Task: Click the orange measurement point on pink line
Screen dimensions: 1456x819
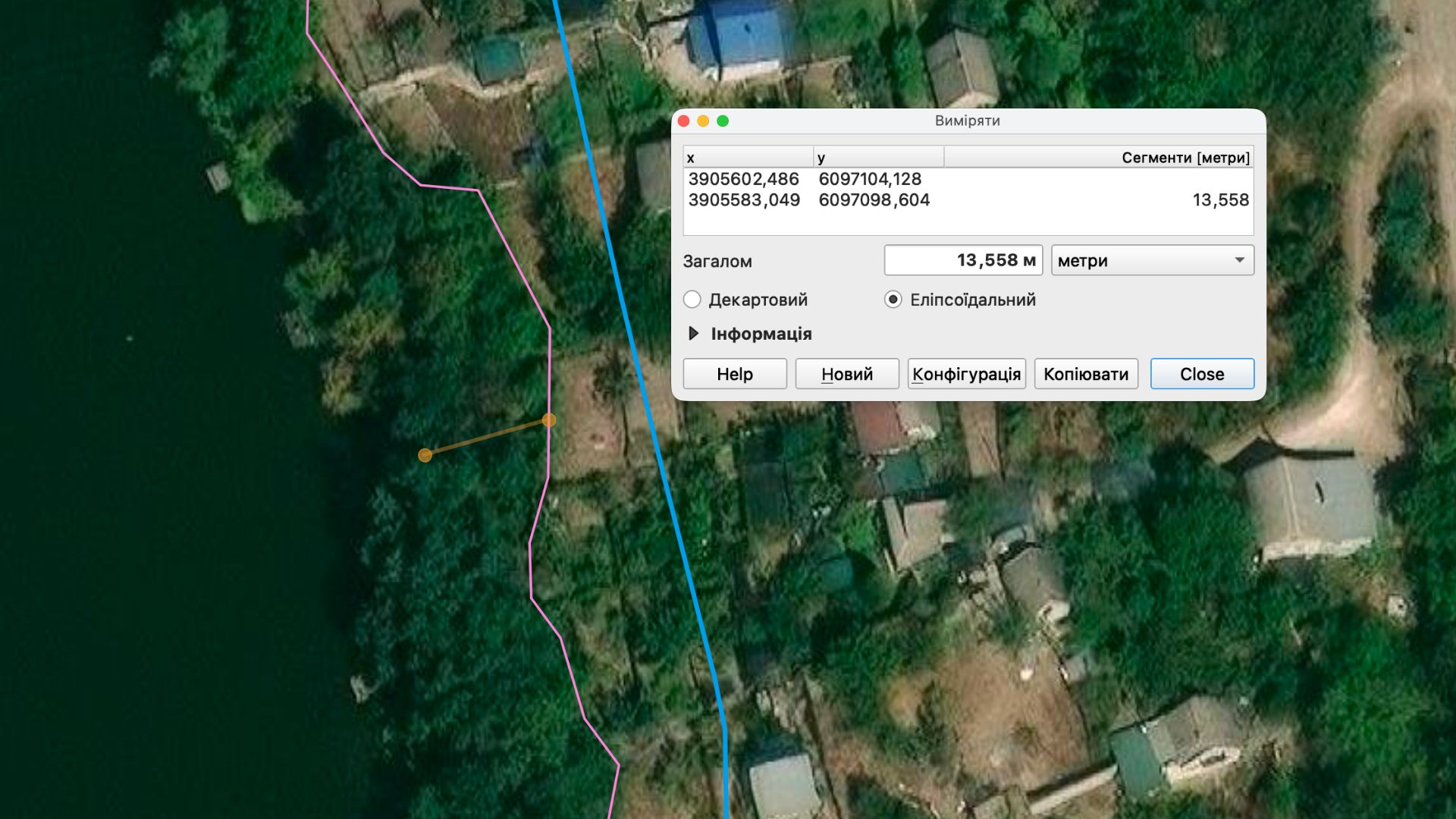Action: pos(549,420)
